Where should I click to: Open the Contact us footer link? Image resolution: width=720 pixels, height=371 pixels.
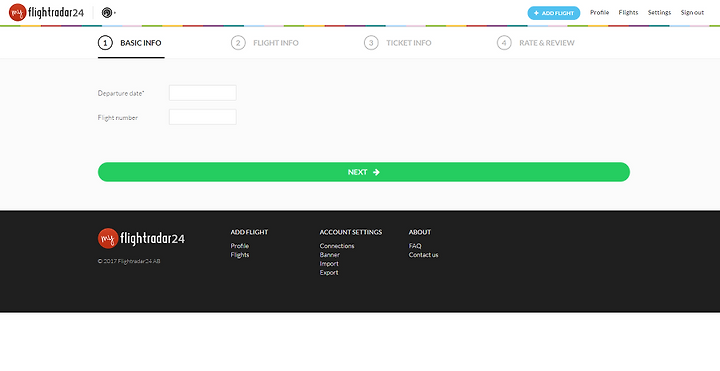pyautogui.click(x=423, y=255)
